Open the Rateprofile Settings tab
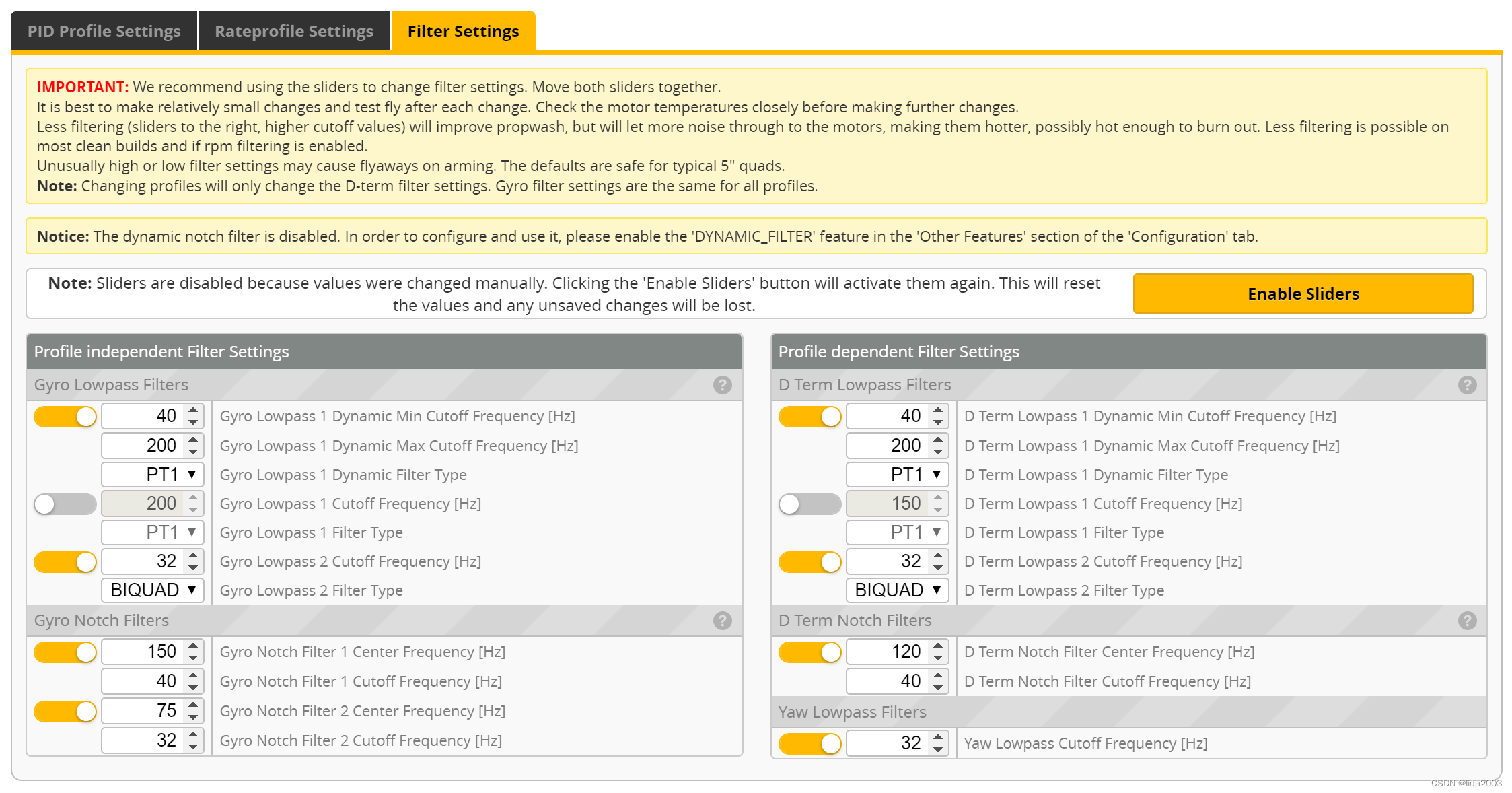 point(293,32)
